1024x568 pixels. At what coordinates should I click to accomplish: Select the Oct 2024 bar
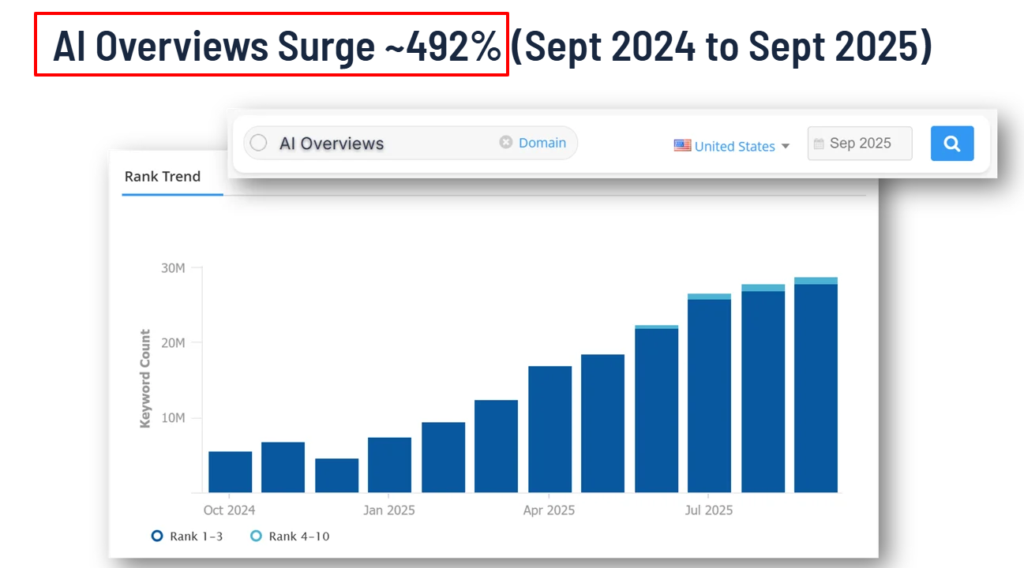click(x=230, y=471)
